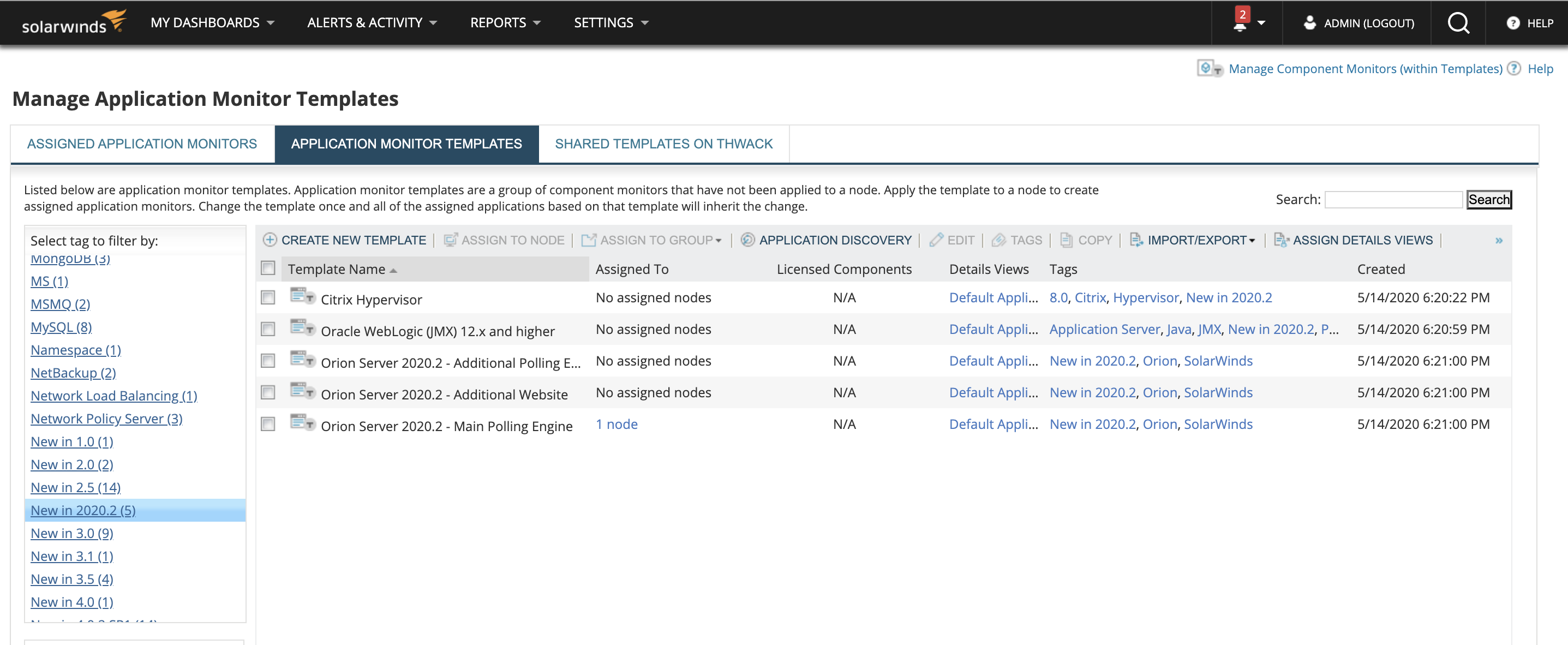This screenshot has height=645, width=1568.
Task: Click the Citrix Hypervisor template icon
Action: point(302,297)
